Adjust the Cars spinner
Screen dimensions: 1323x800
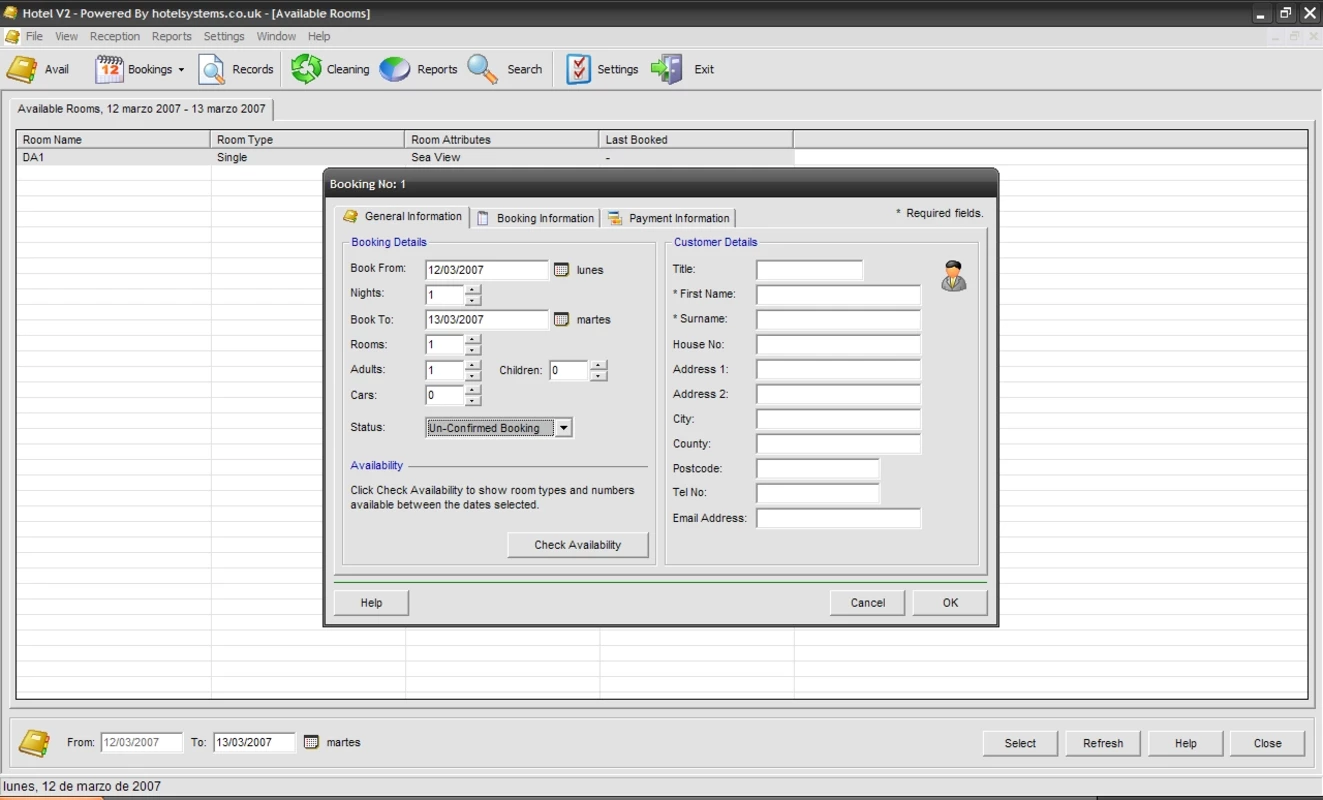(x=473, y=396)
